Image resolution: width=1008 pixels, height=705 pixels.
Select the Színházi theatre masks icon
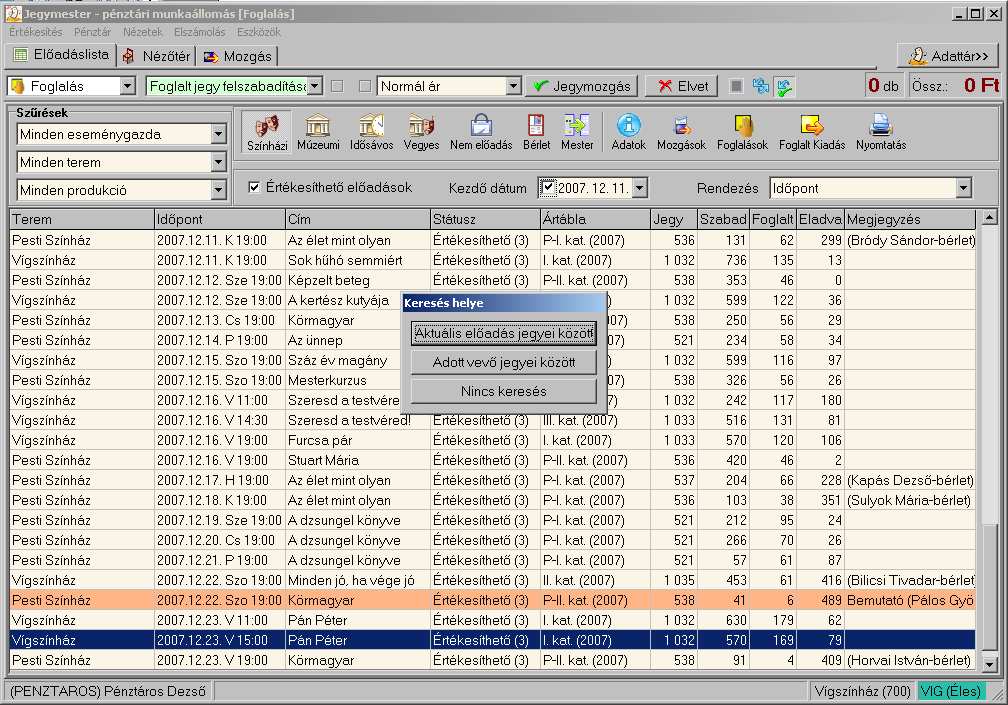tap(267, 132)
